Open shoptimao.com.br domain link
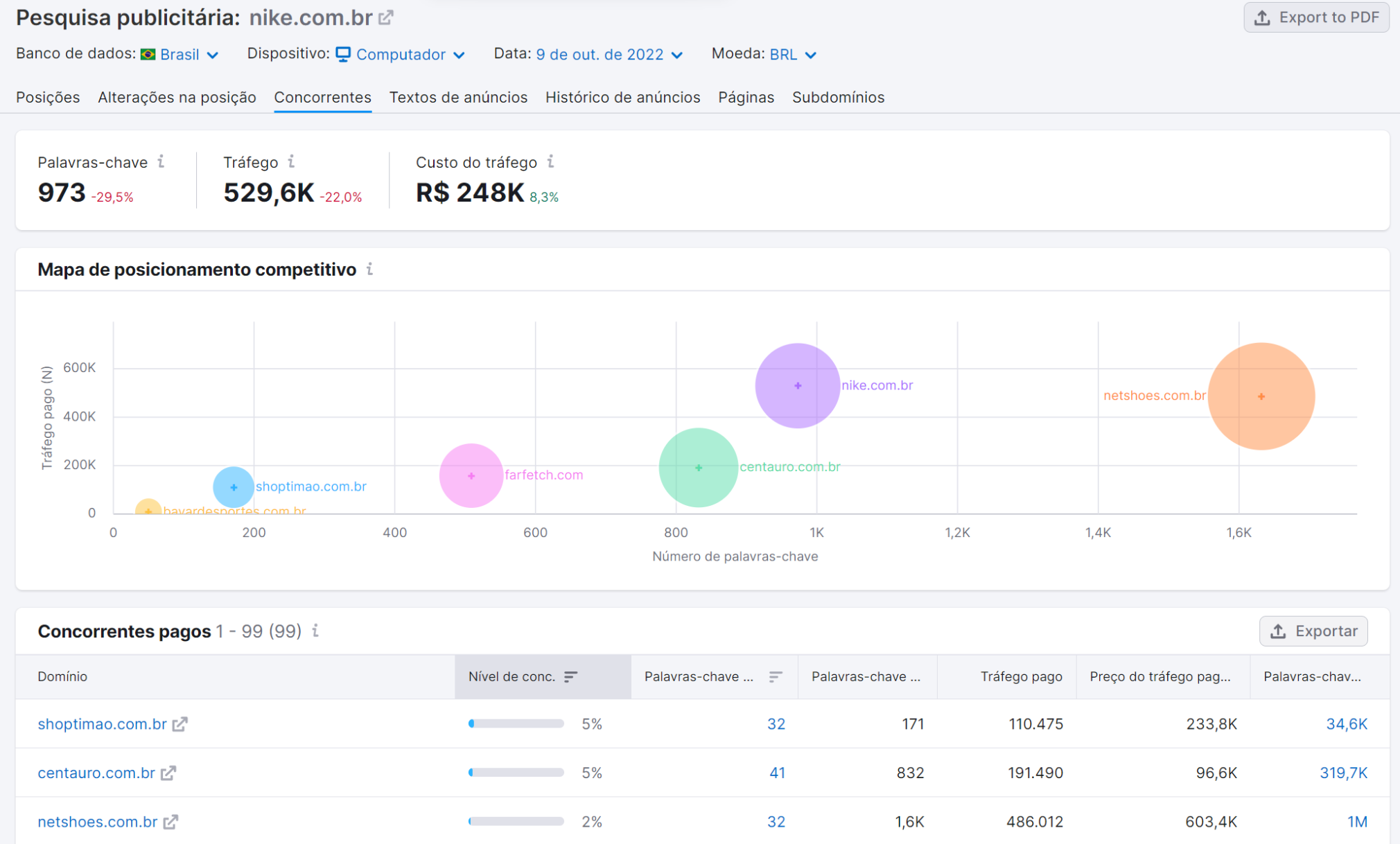The height and width of the screenshot is (844, 1400). pos(102,724)
